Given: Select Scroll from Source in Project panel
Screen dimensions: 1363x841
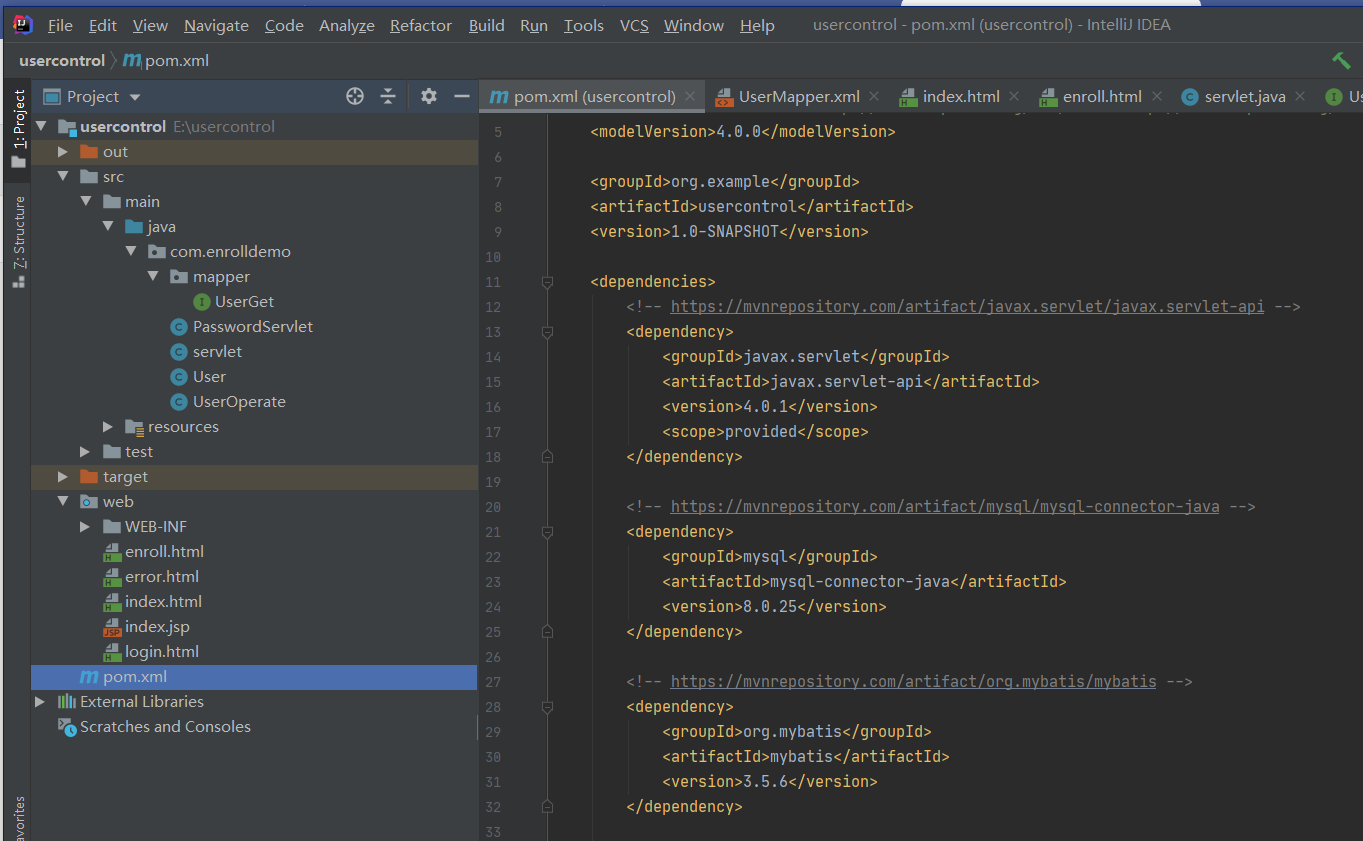Looking at the screenshot, I should click(x=355, y=96).
